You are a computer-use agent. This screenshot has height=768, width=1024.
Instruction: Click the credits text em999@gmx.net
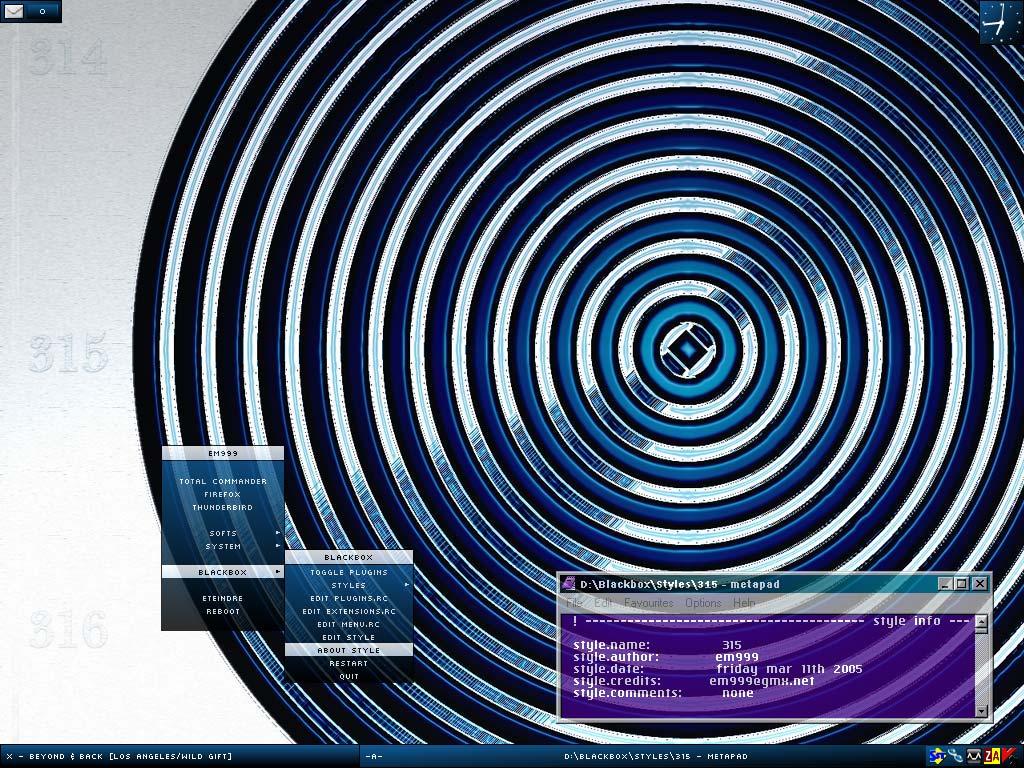(762, 680)
